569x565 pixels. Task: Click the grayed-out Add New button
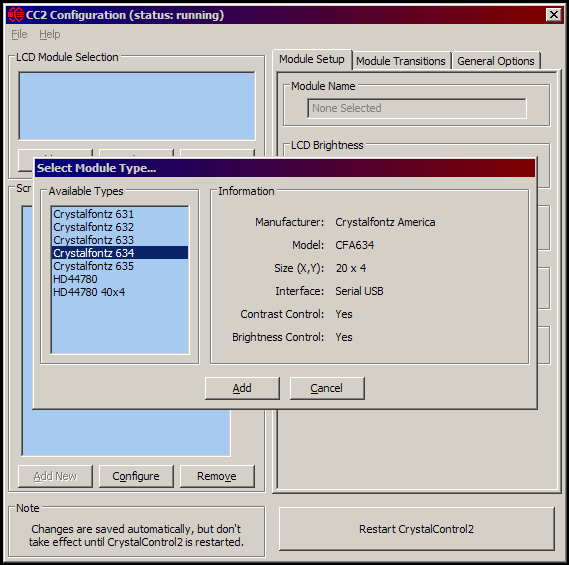click(55, 476)
